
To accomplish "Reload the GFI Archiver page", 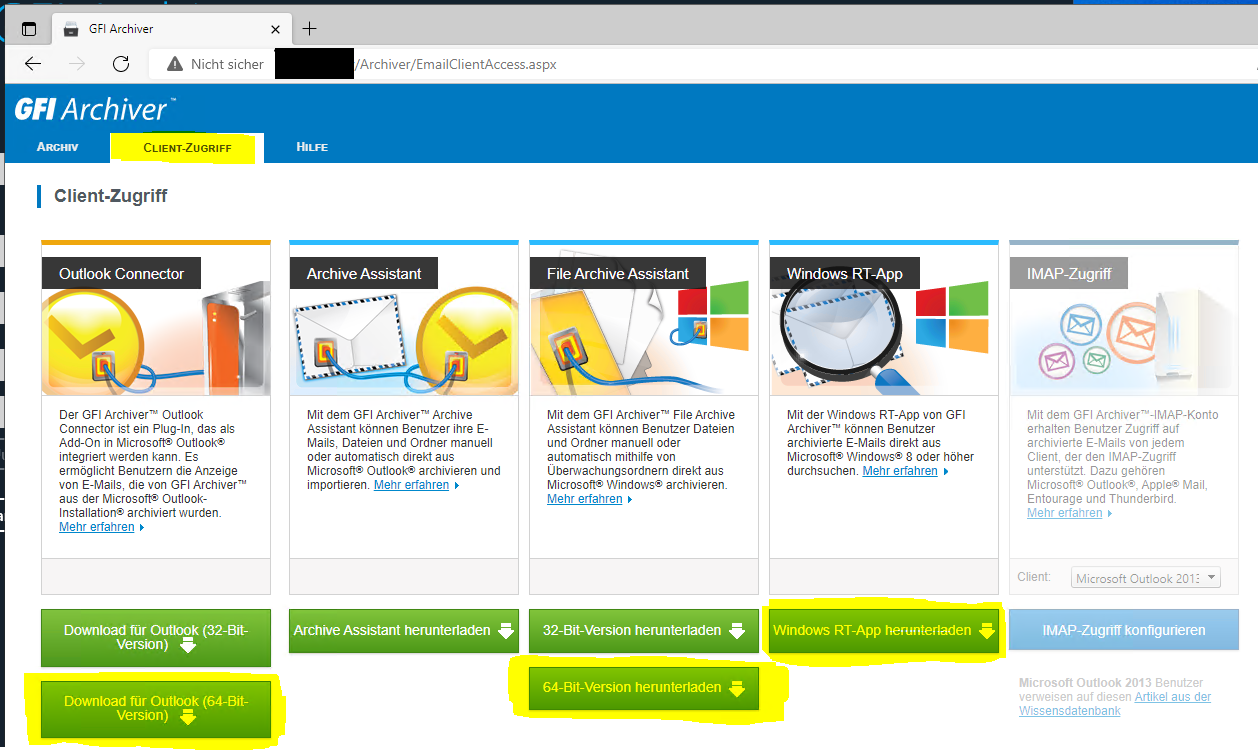I will pyautogui.click(x=121, y=64).
